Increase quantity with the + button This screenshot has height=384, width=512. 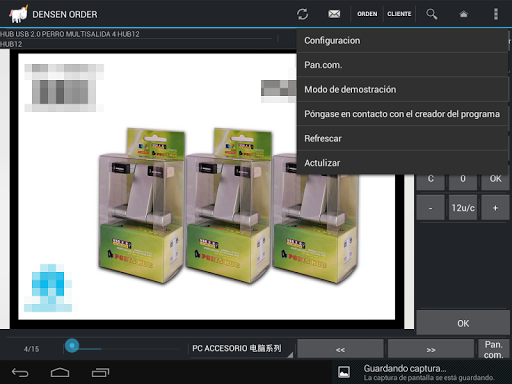[495, 208]
